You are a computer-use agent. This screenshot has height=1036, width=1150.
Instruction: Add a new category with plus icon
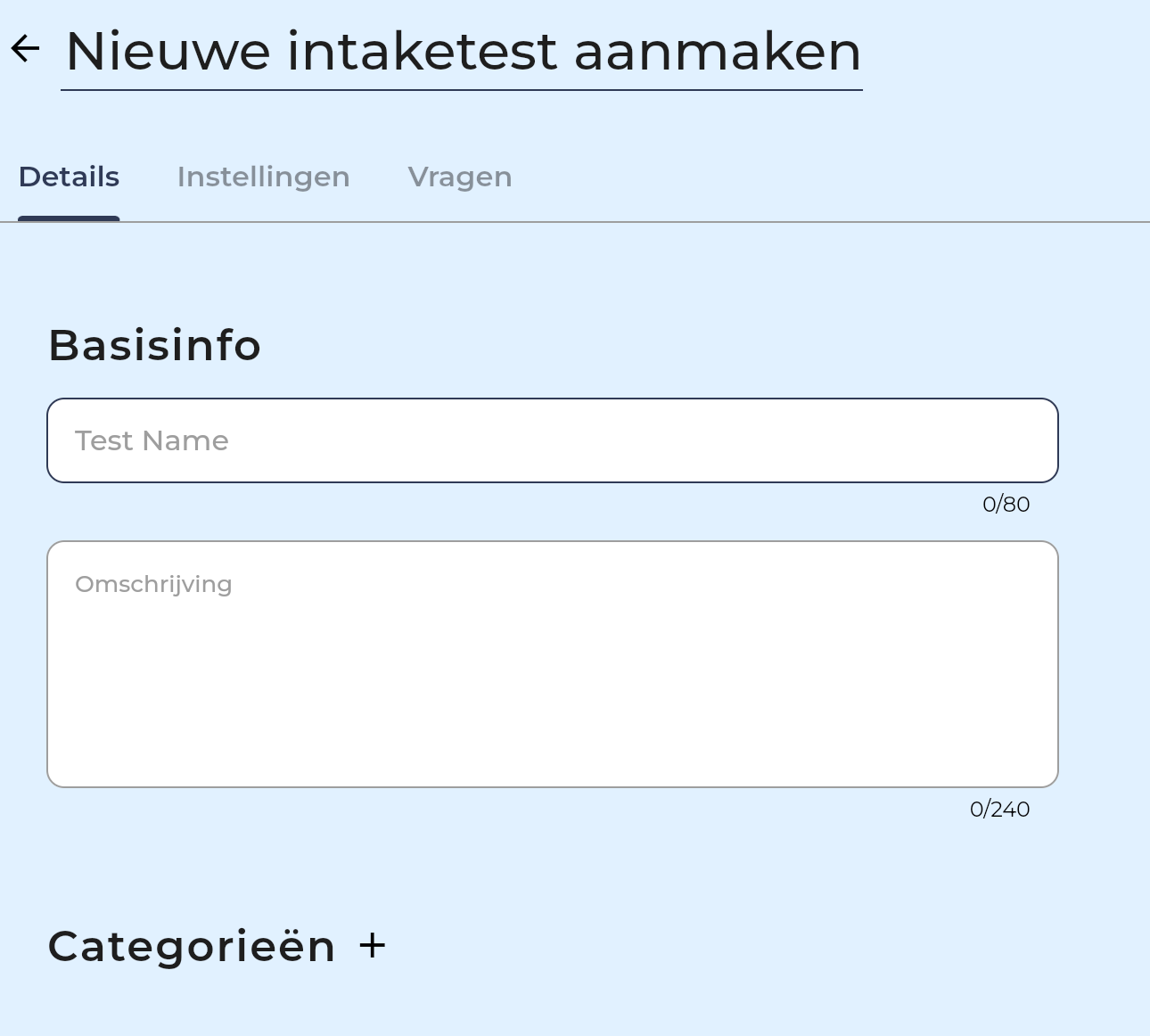click(373, 945)
